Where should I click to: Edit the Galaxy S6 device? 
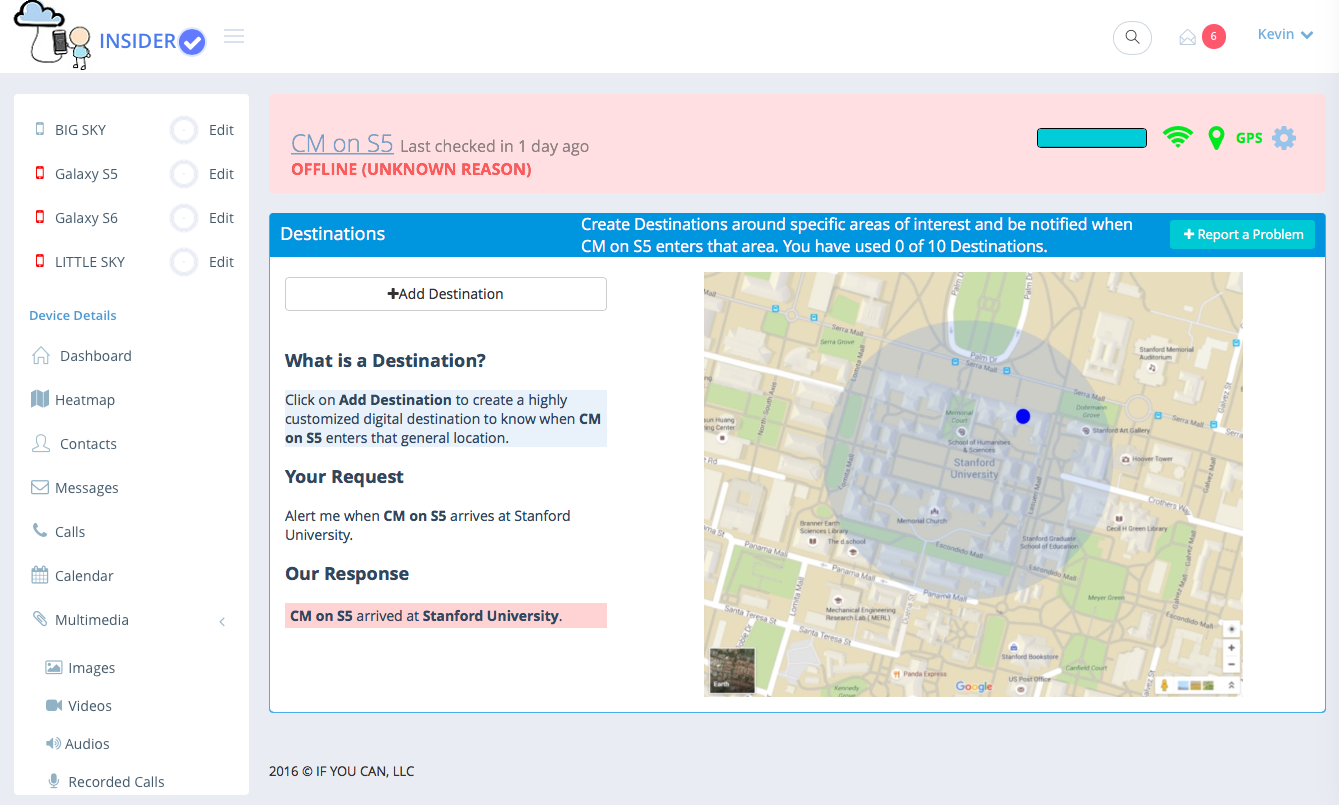(x=221, y=218)
